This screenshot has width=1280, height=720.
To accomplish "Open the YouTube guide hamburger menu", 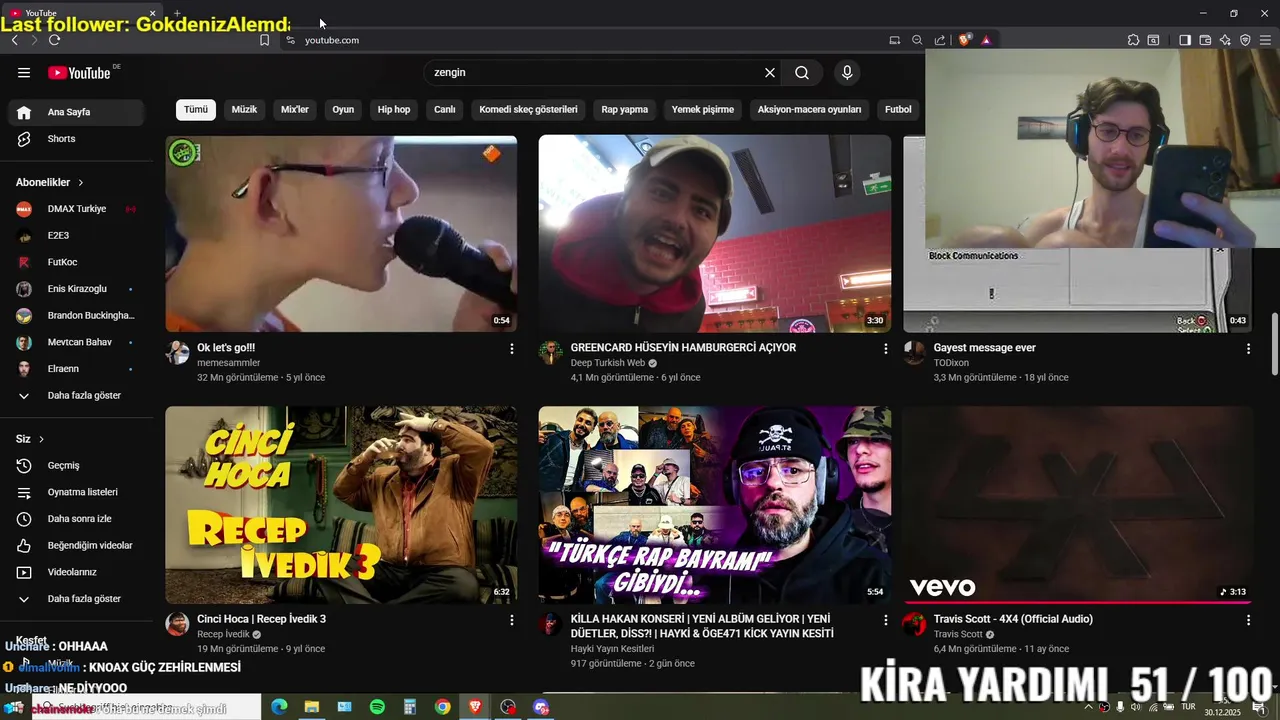I will tap(24, 72).
